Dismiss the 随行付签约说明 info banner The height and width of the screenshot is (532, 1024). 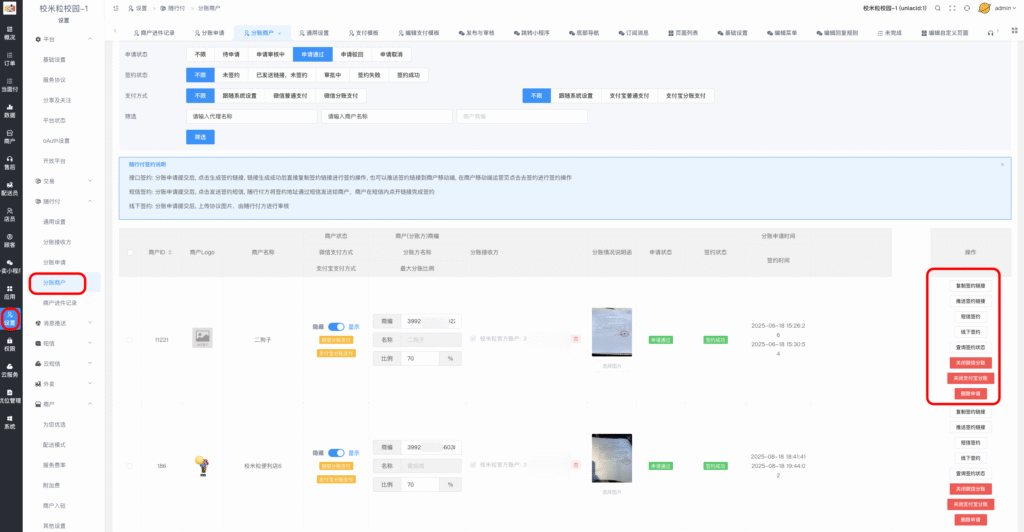tap(1002, 164)
